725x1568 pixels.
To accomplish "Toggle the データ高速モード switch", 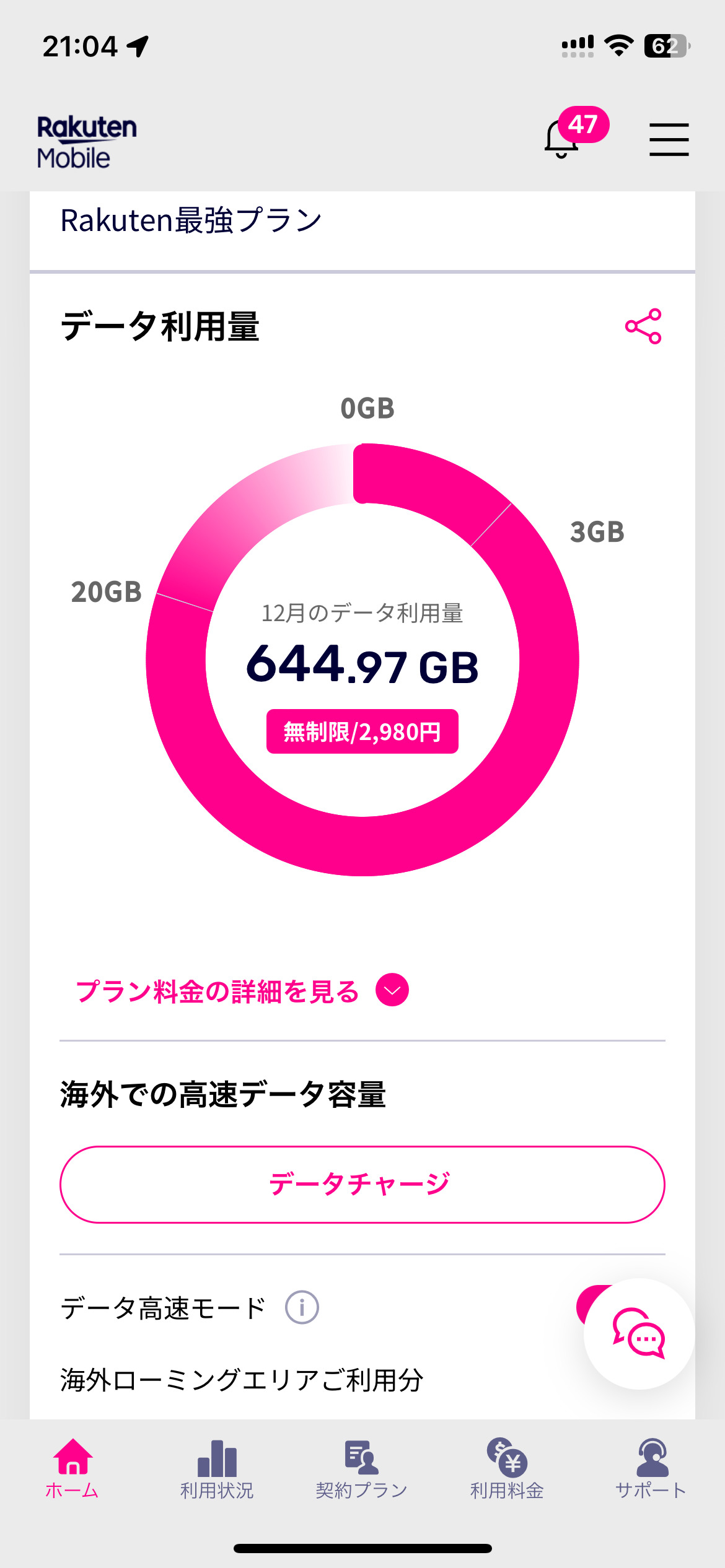I will pos(587,1302).
